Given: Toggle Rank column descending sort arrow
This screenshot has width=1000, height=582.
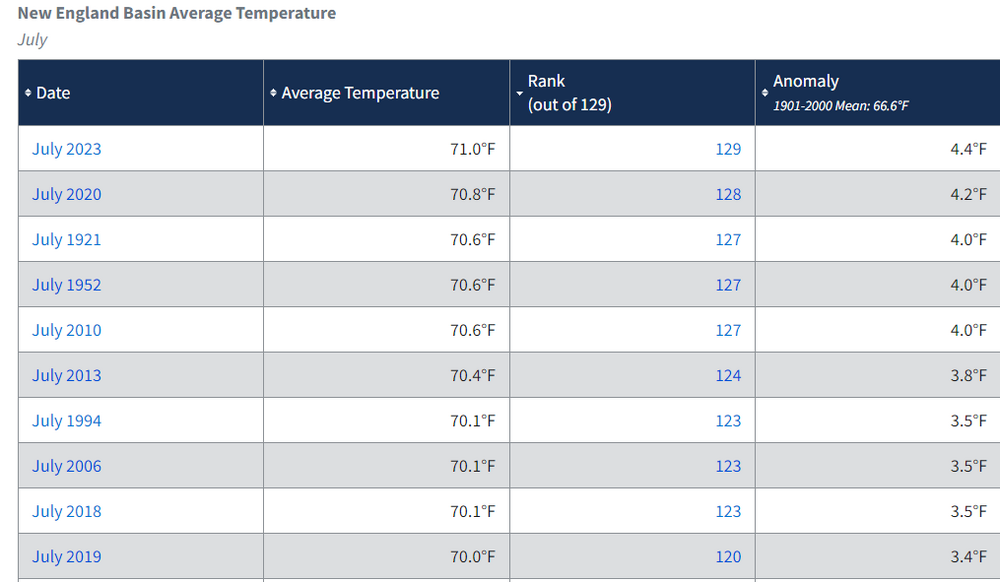Looking at the screenshot, I should click(520, 94).
